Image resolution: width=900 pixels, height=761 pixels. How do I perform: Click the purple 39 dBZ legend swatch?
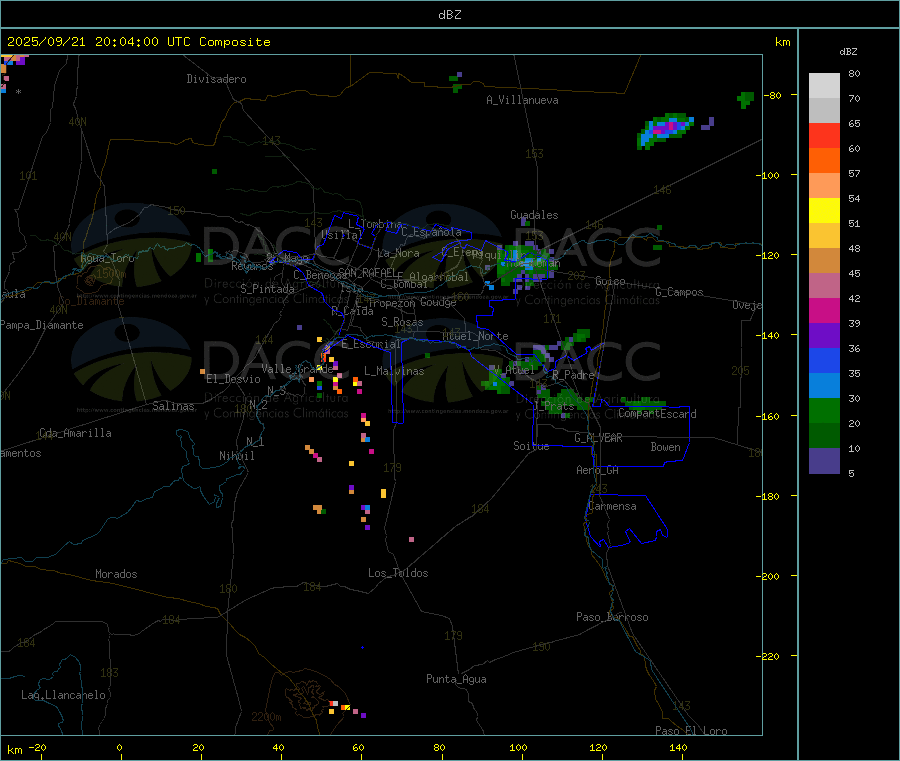pyautogui.click(x=824, y=336)
